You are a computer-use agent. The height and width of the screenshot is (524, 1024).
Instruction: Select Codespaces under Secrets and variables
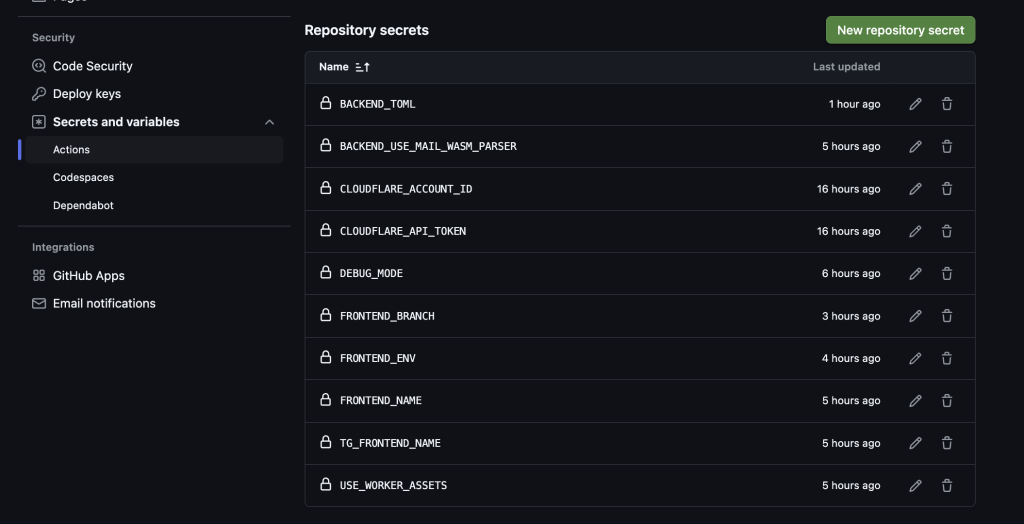[83, 177]
